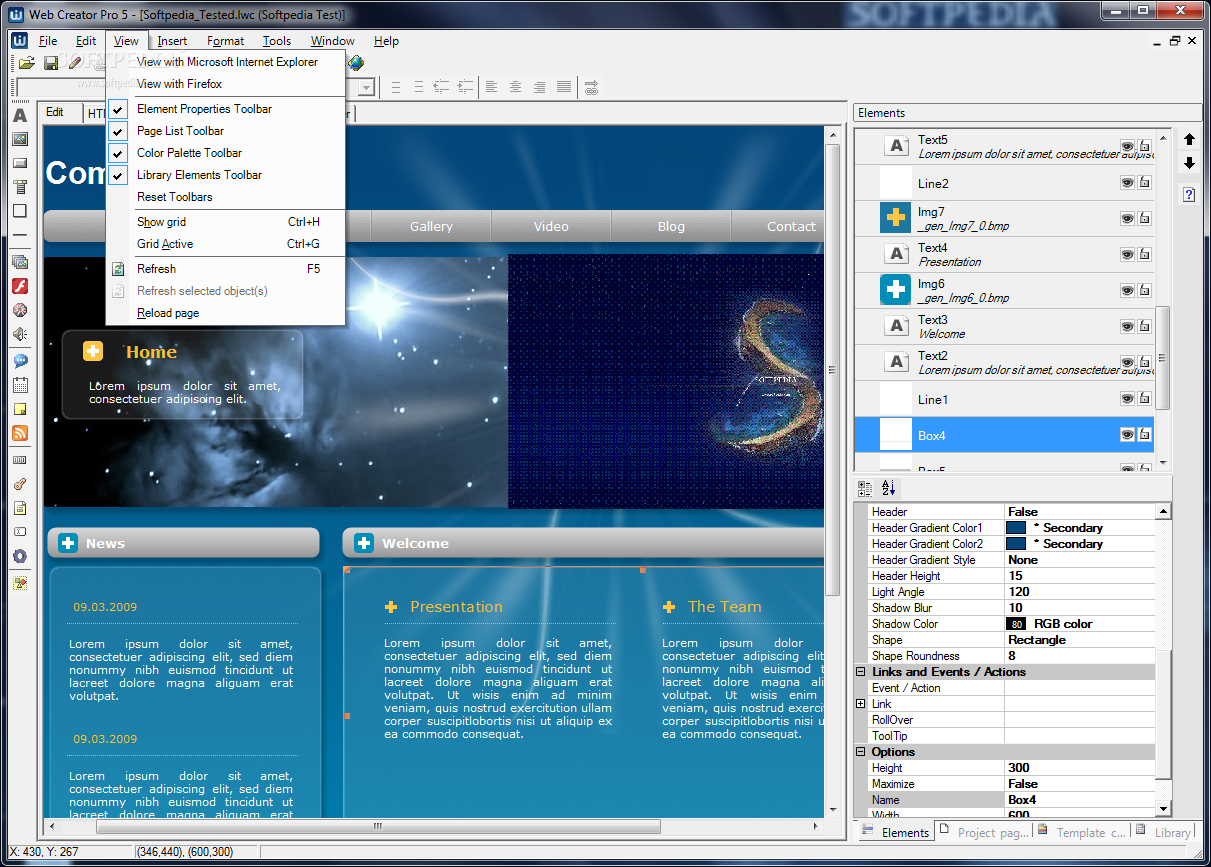Move element down with black down arrow
The image size is (1211, 867).
[x=1189, y=163]
